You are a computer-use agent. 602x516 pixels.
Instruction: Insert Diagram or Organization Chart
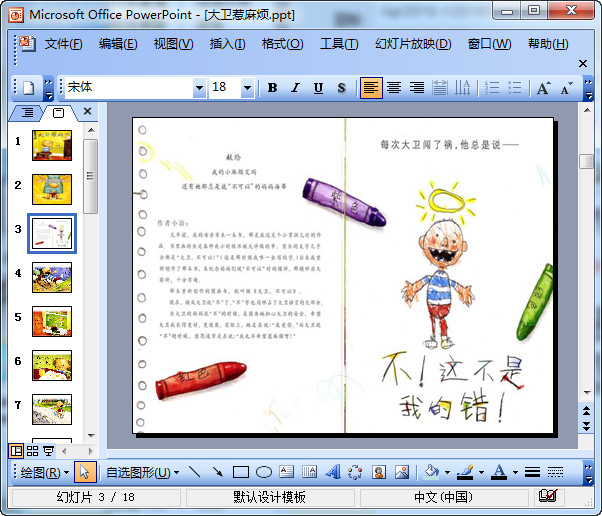(x=355, y=472)
